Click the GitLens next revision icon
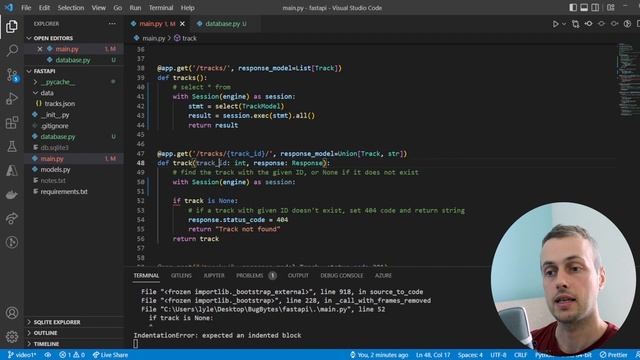The height and width of the screenshot is (360, 640). tap(614, 24)
